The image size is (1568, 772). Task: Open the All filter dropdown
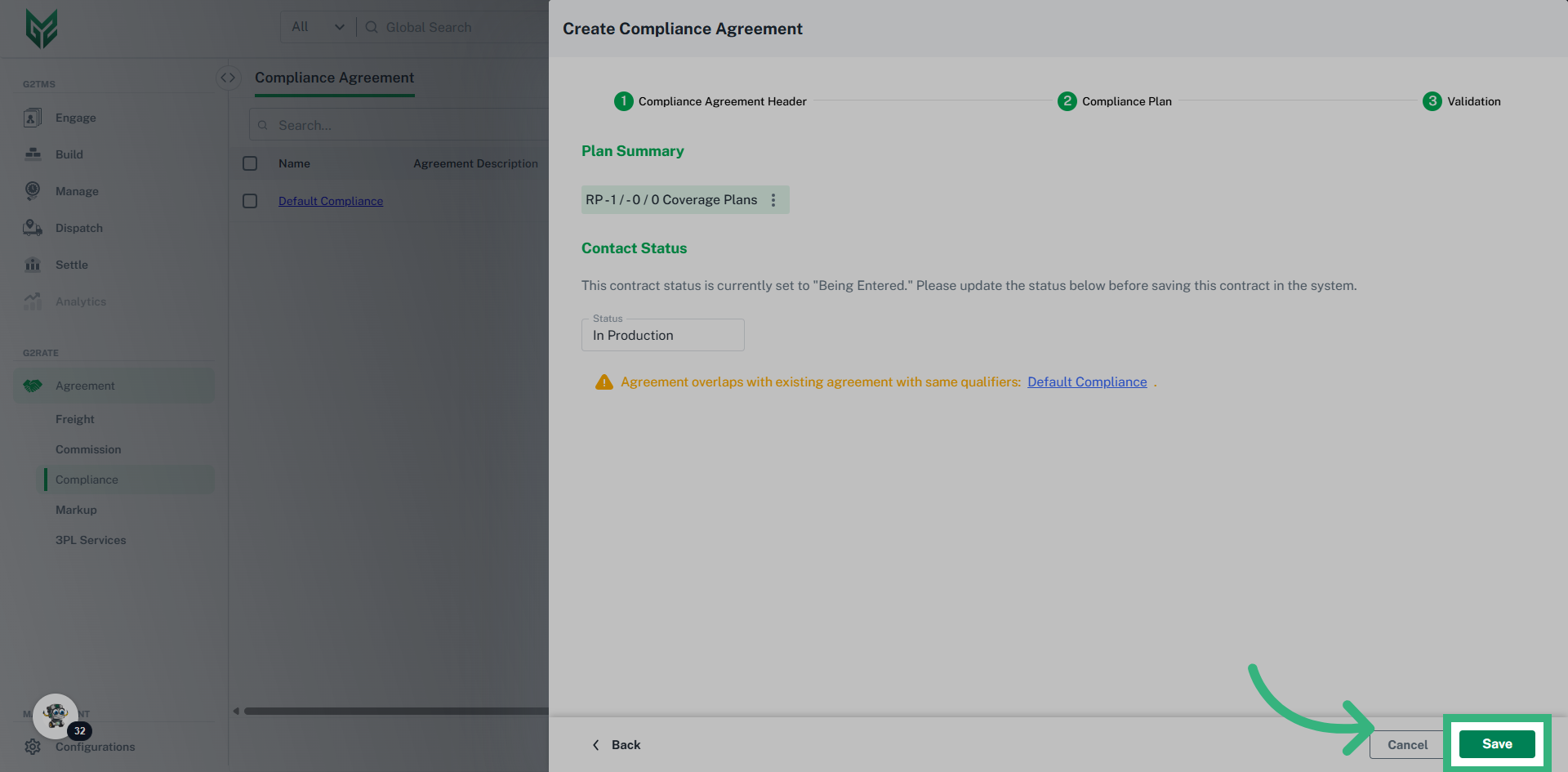pos(316,27)
